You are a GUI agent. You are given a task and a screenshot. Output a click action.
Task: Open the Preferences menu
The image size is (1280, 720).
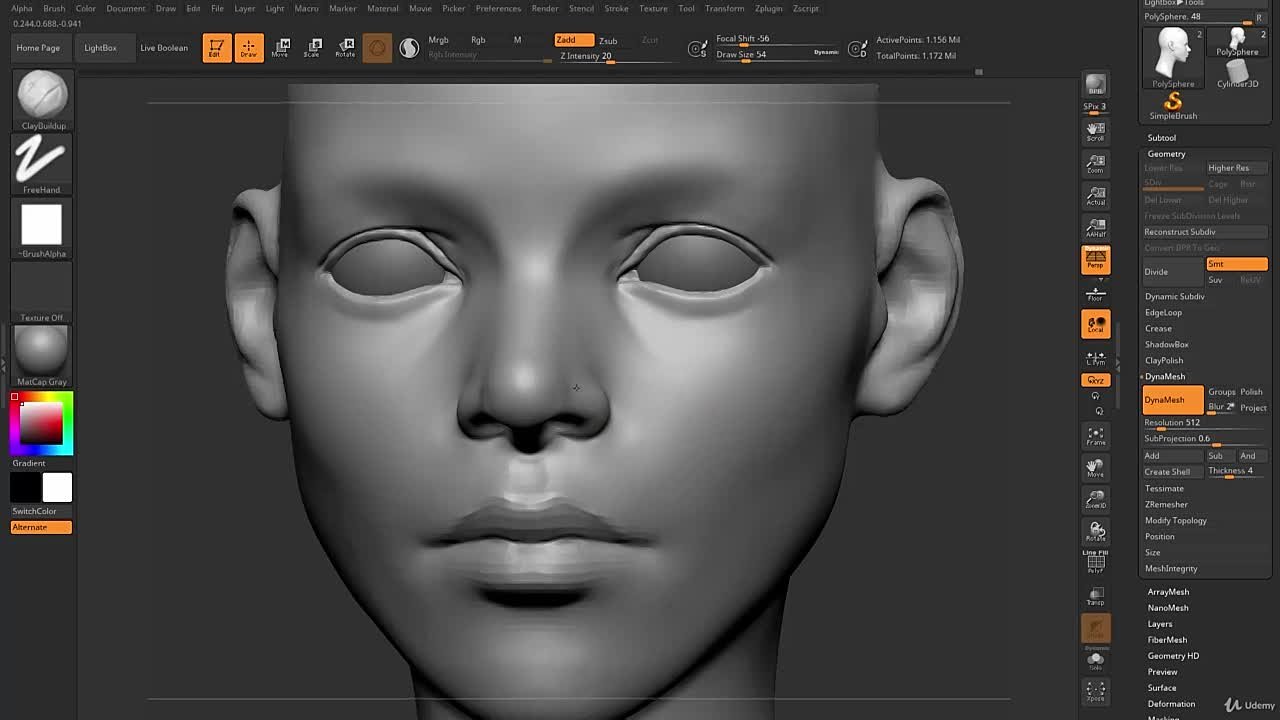pos(498,8)
